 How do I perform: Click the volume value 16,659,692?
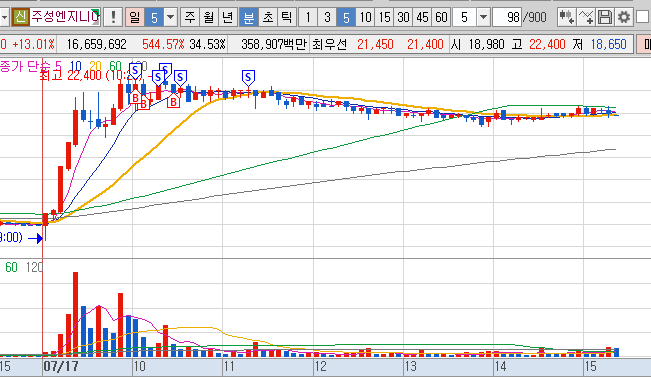tap(96, 44)
